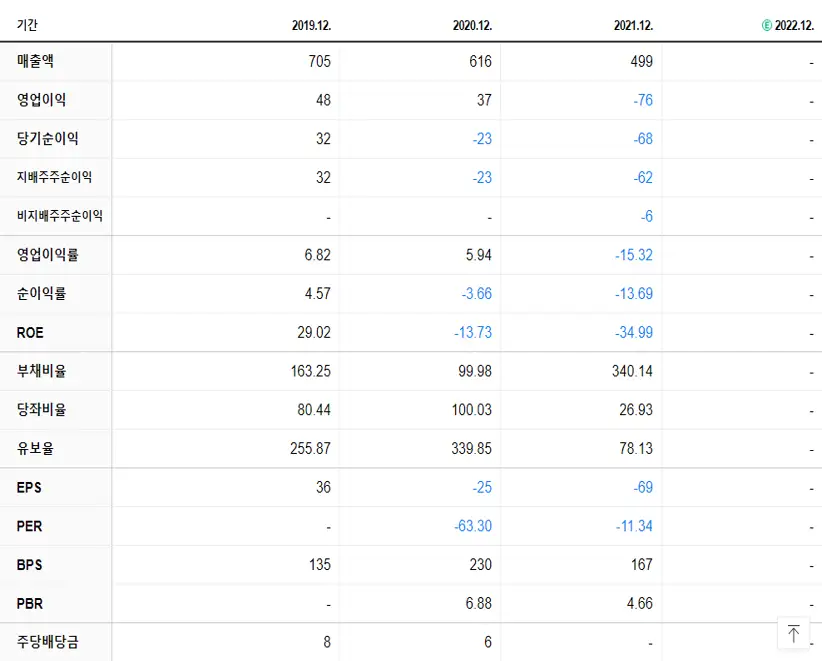Select PBR value 4.66

pos(640,604)
